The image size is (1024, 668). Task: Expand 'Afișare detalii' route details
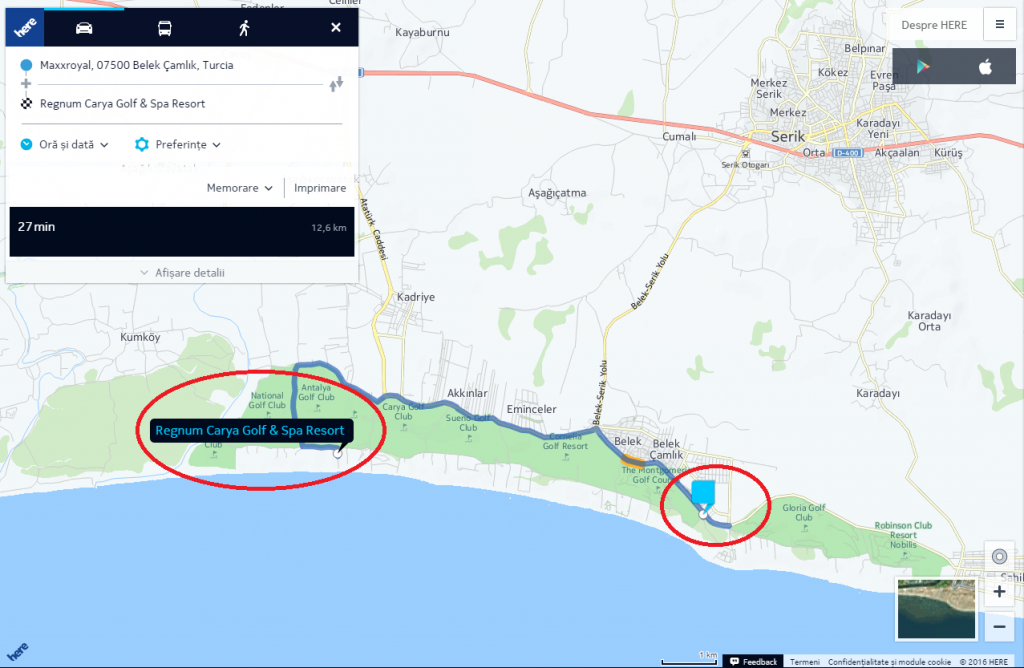click(x=182, y=273)
